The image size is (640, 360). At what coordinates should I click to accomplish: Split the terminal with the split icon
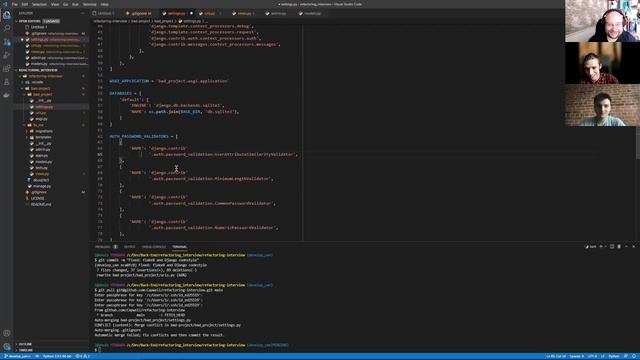tap(612, 247)
